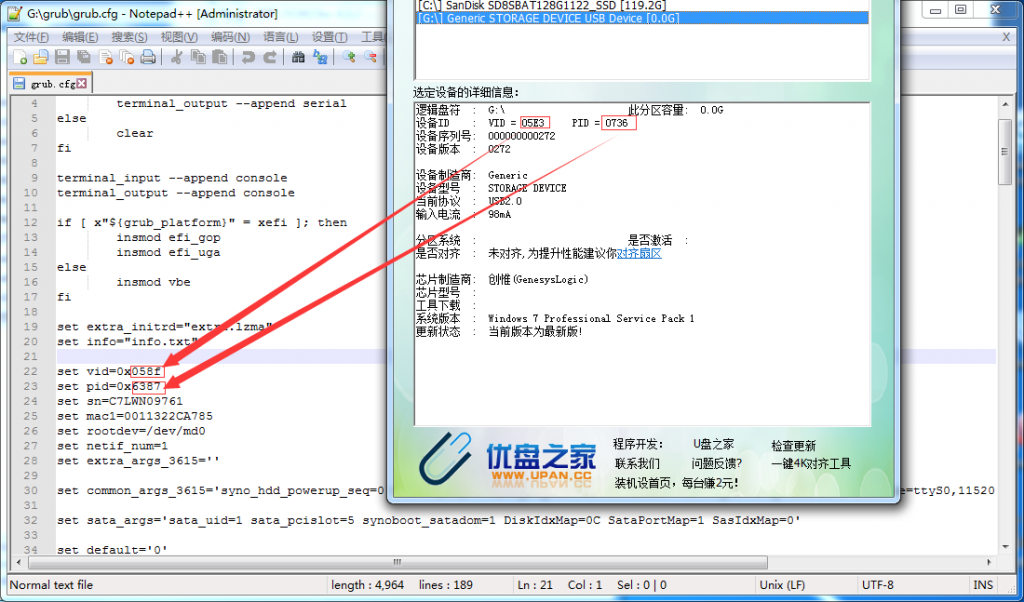The height and width of the screenshot is (602, 1024).
Task: Click the VID value 05E3
Action: 533,123
